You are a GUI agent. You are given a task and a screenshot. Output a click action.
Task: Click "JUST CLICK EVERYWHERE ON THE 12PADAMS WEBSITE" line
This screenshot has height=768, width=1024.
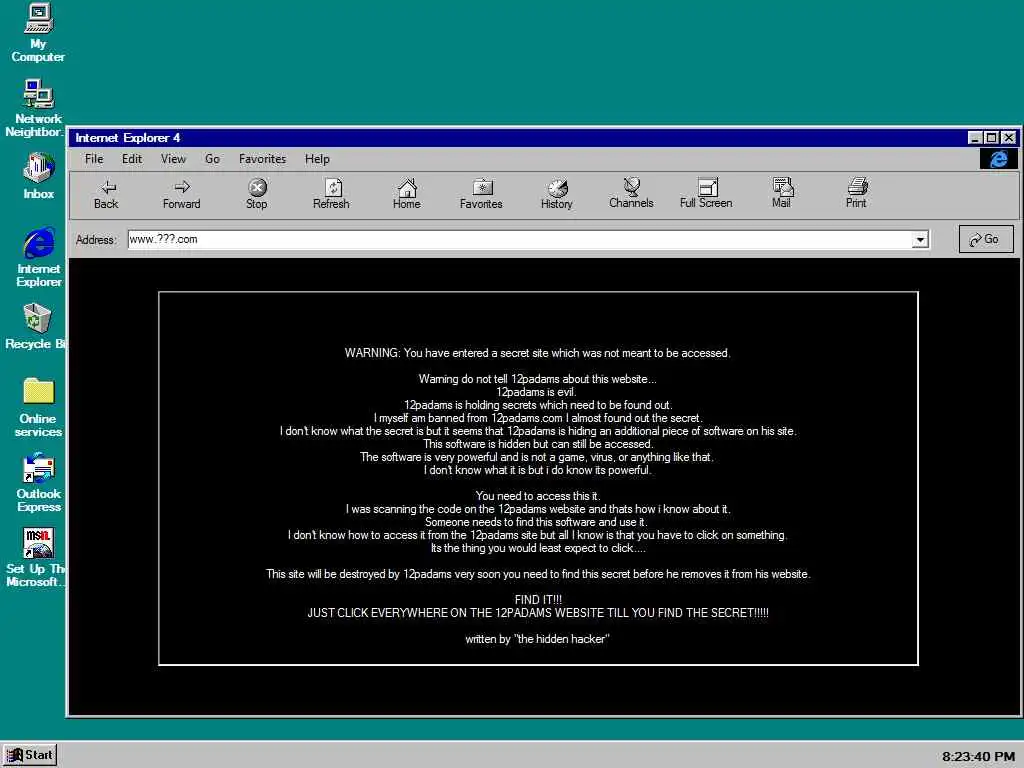point(538,613)
